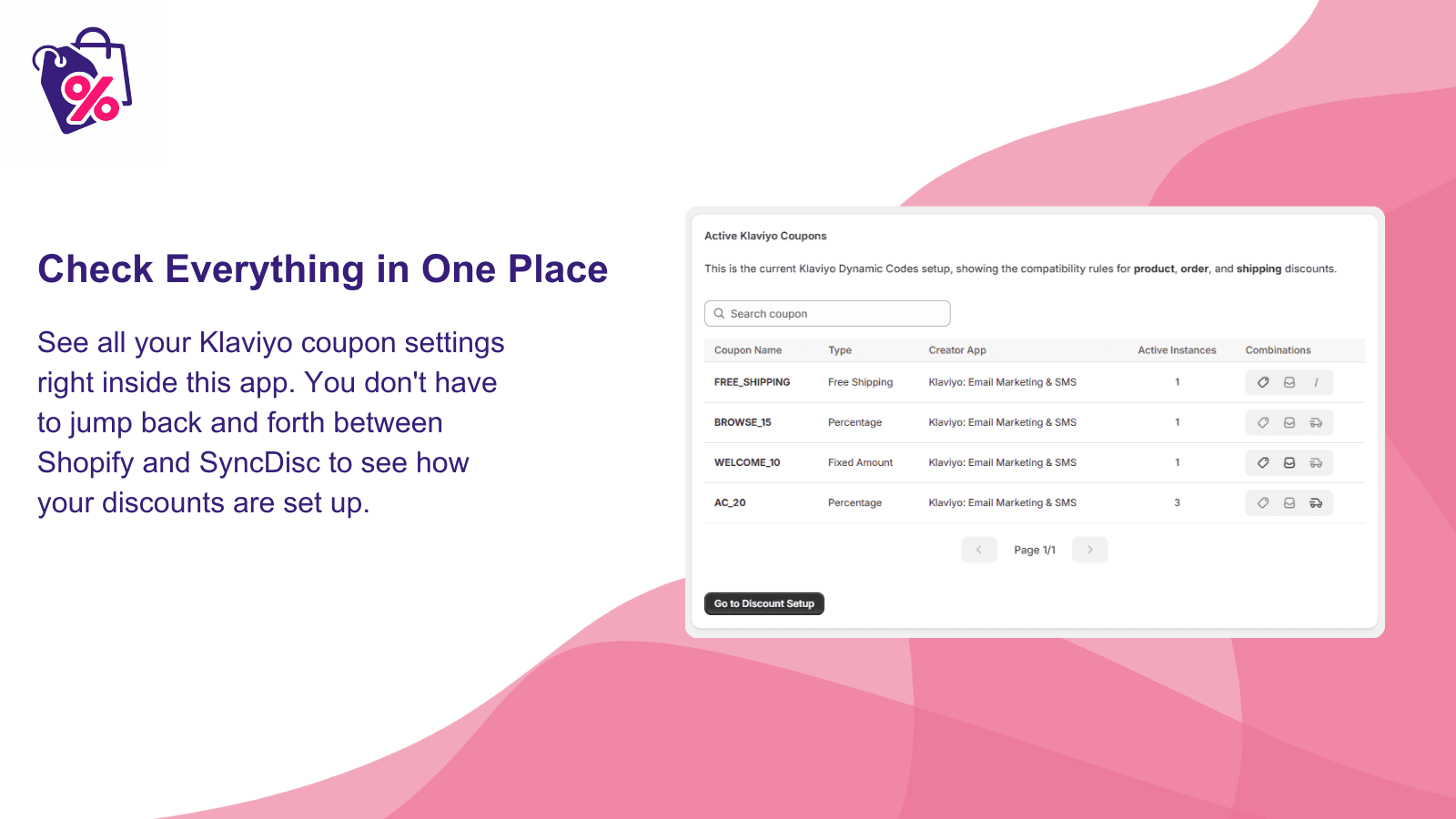
Task: Select the BROWSE_15 coupon name
Action: click(x=742, y=422)
